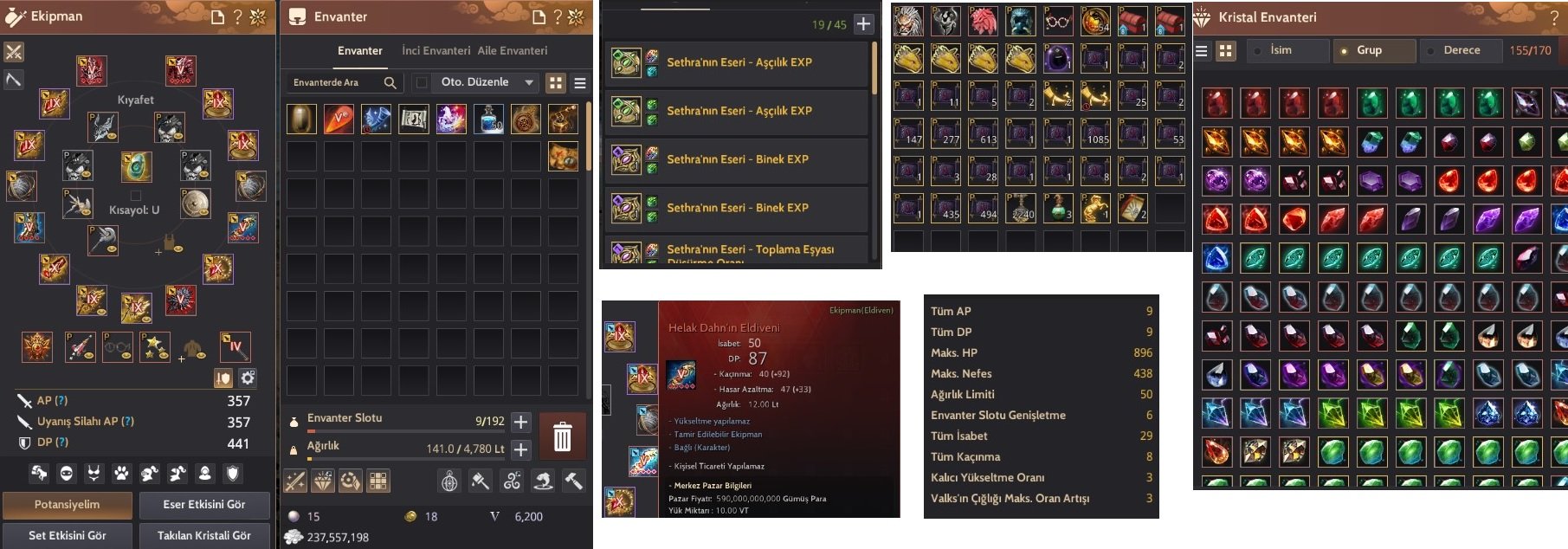Click Takılan Kristali Gör button
Screen dimensions: 1568x549
tap(204, 535)
